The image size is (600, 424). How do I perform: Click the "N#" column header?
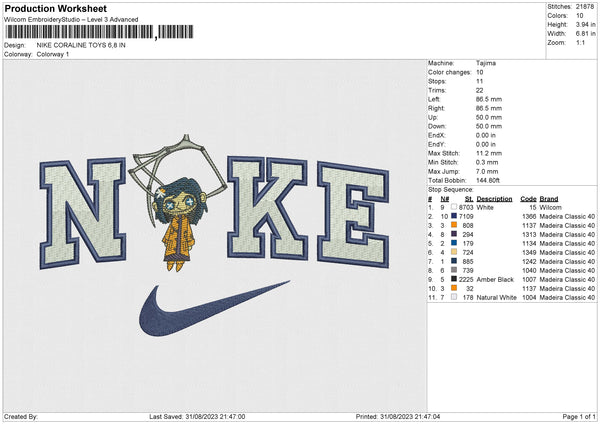coord(445,199)
